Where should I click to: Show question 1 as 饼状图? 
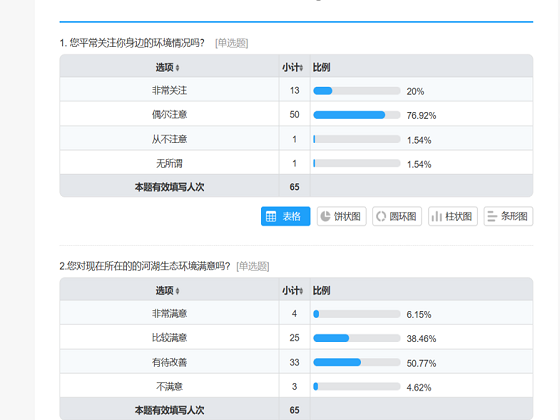(x=341, y=216)
